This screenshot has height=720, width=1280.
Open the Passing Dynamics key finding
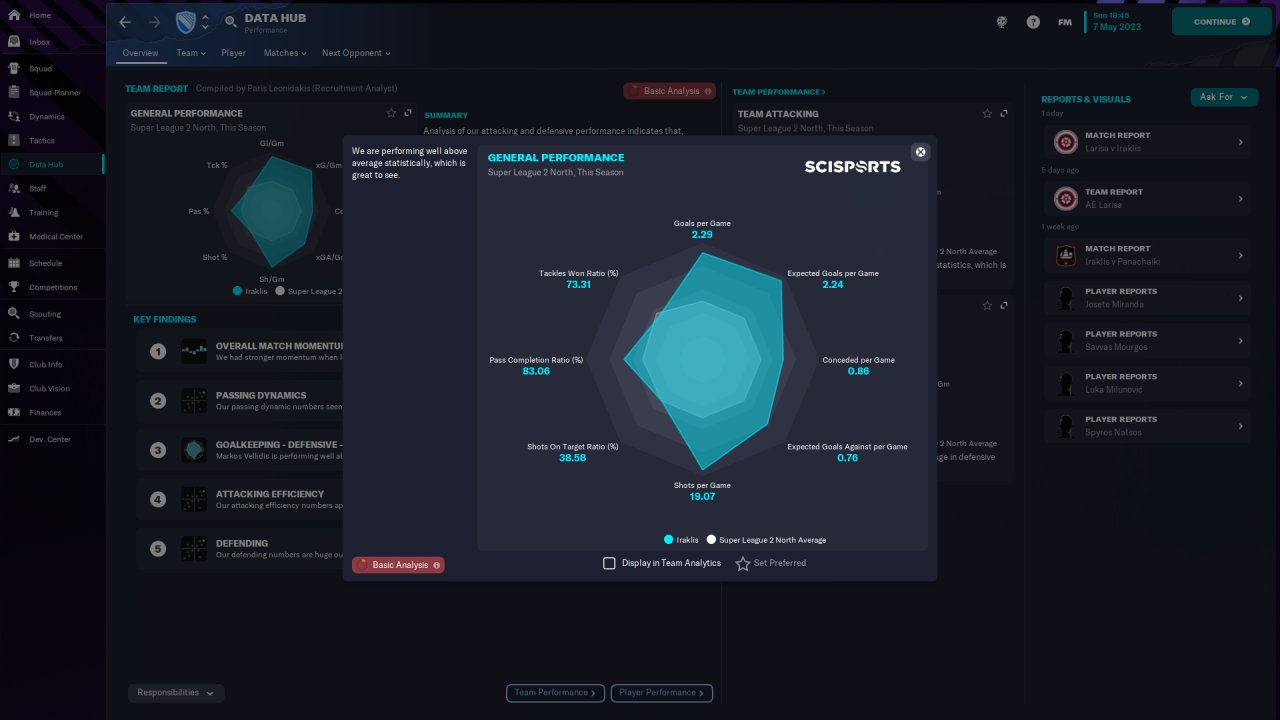pos(240,401)
